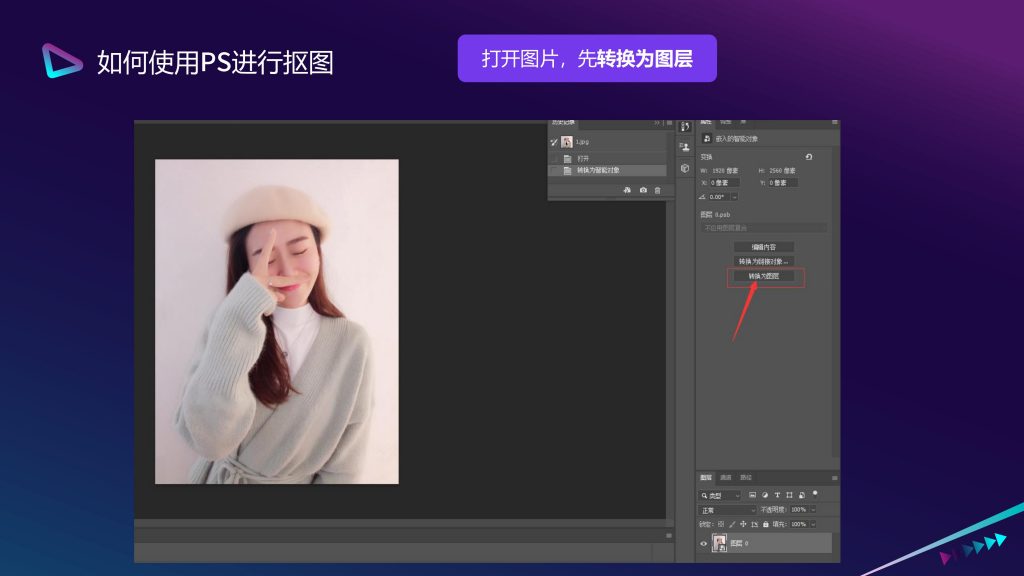Click the pixel layer filter icon

[x=752, y=495]
